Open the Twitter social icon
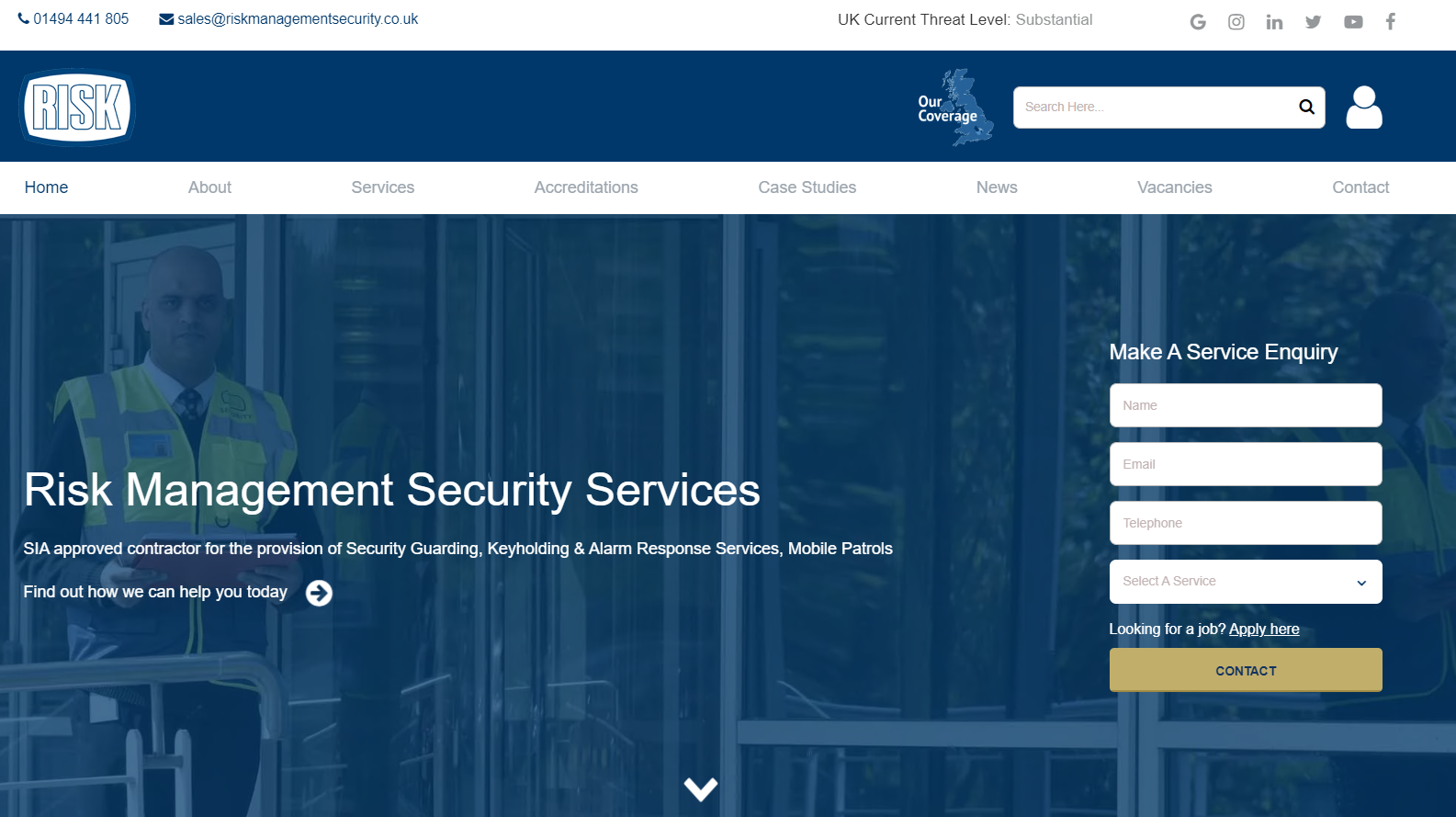 (x=1314, y=22)
